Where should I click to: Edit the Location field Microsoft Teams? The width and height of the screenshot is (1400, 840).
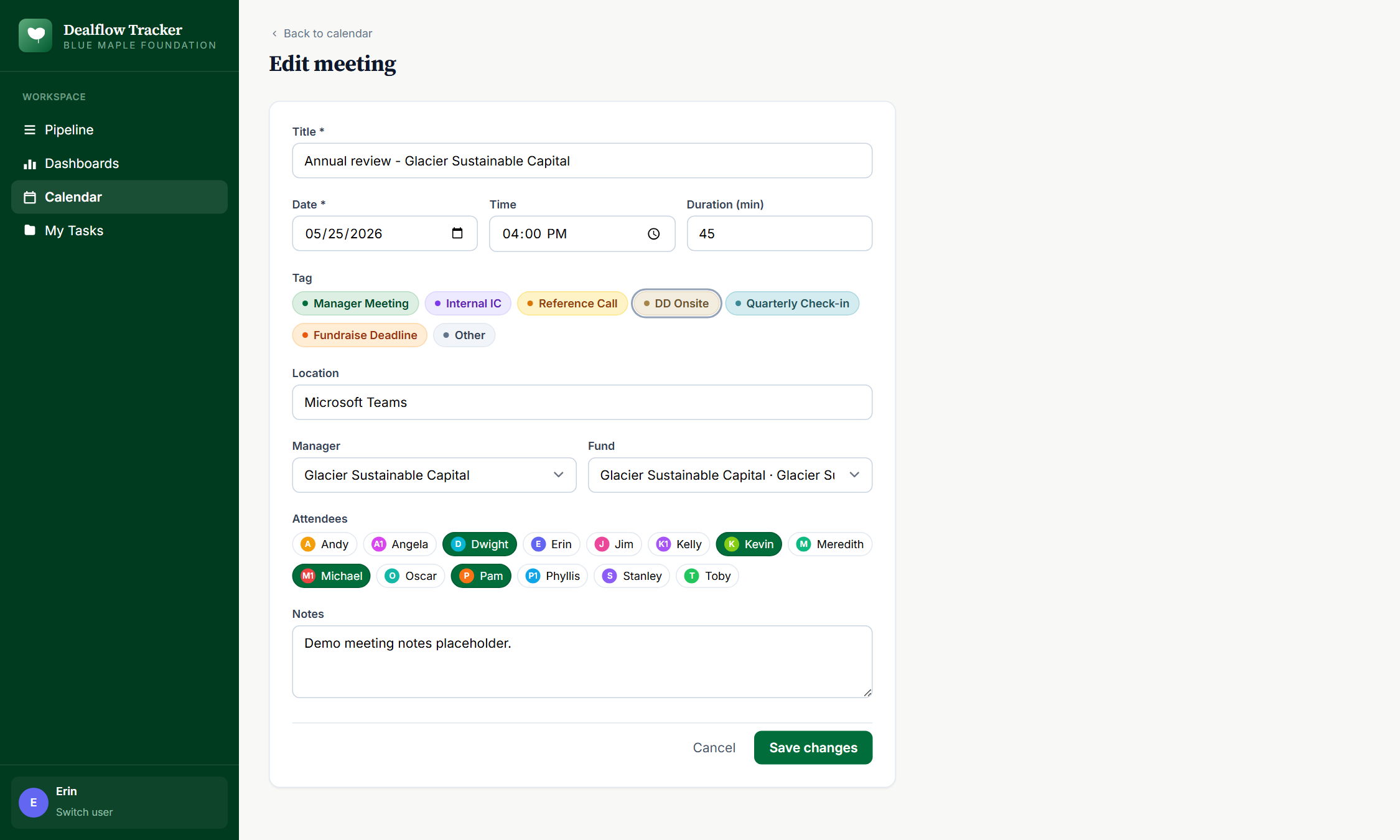pos(582,403)
